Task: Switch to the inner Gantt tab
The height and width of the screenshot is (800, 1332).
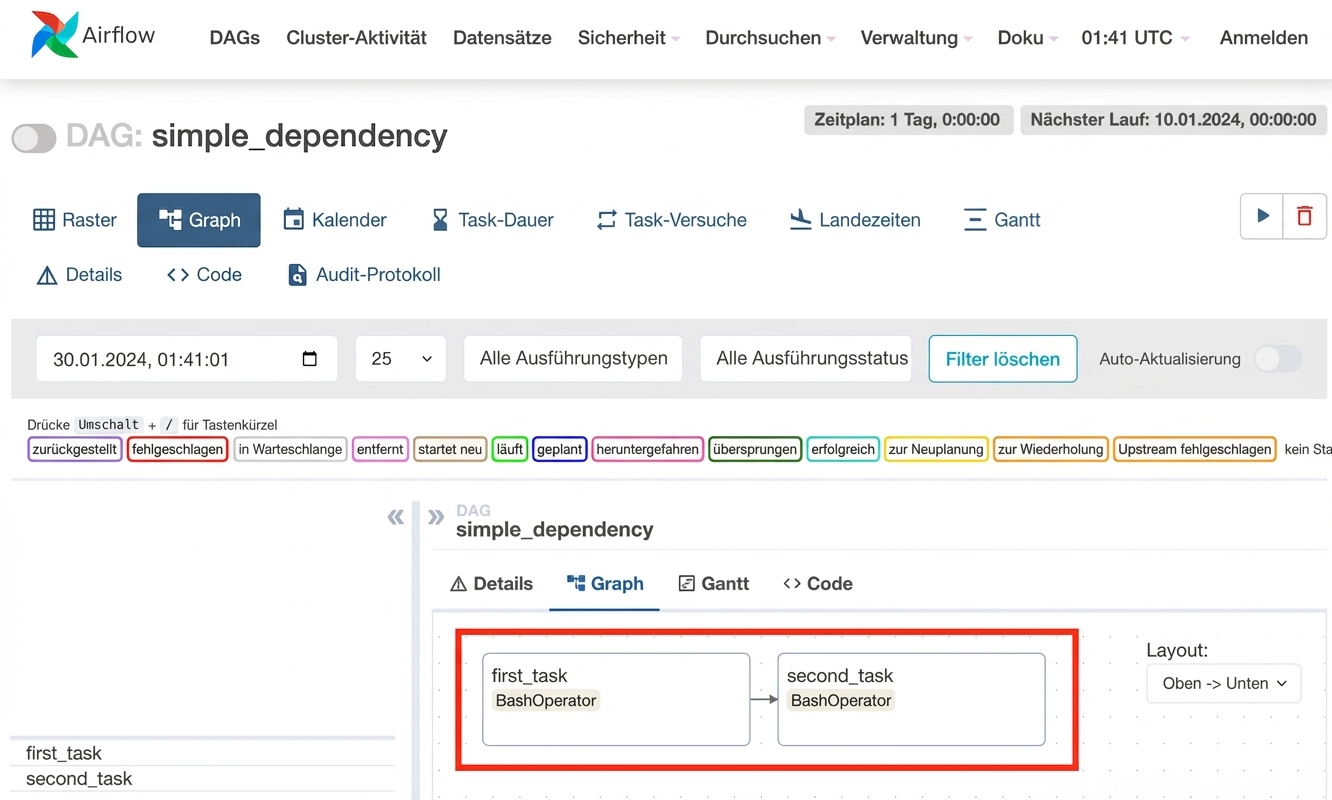Action: 714,584
